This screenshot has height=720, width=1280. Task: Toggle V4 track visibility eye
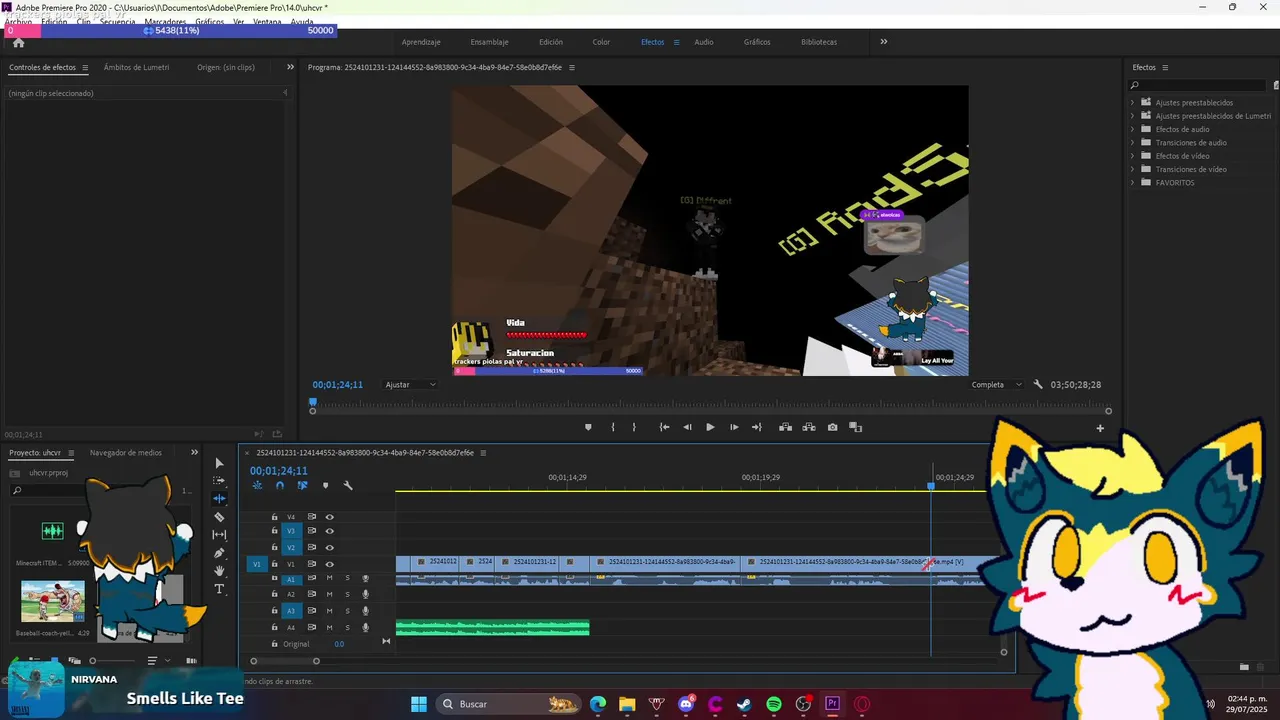click(x=329, y=517)
